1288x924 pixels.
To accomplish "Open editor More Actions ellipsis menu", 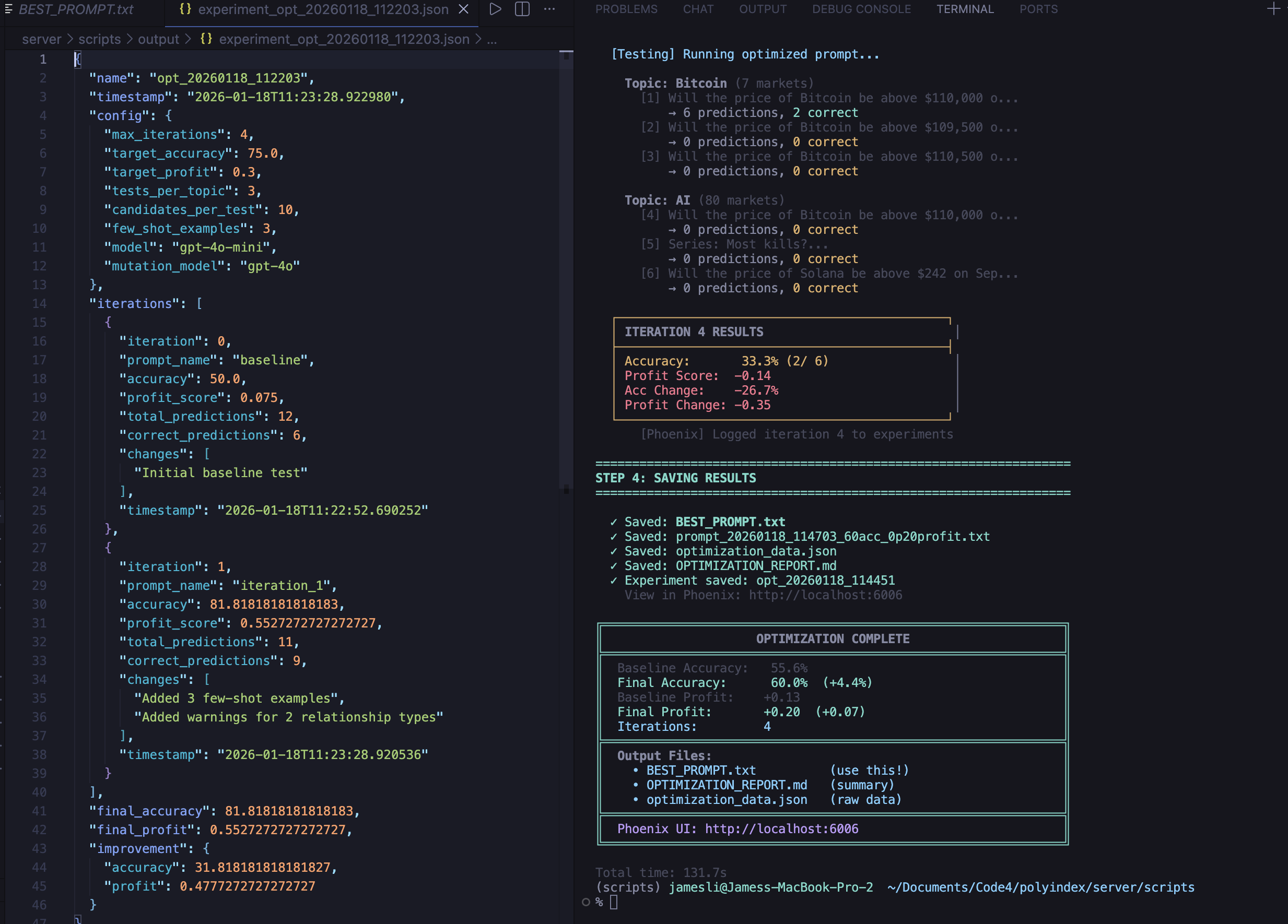I will (549, 9).
